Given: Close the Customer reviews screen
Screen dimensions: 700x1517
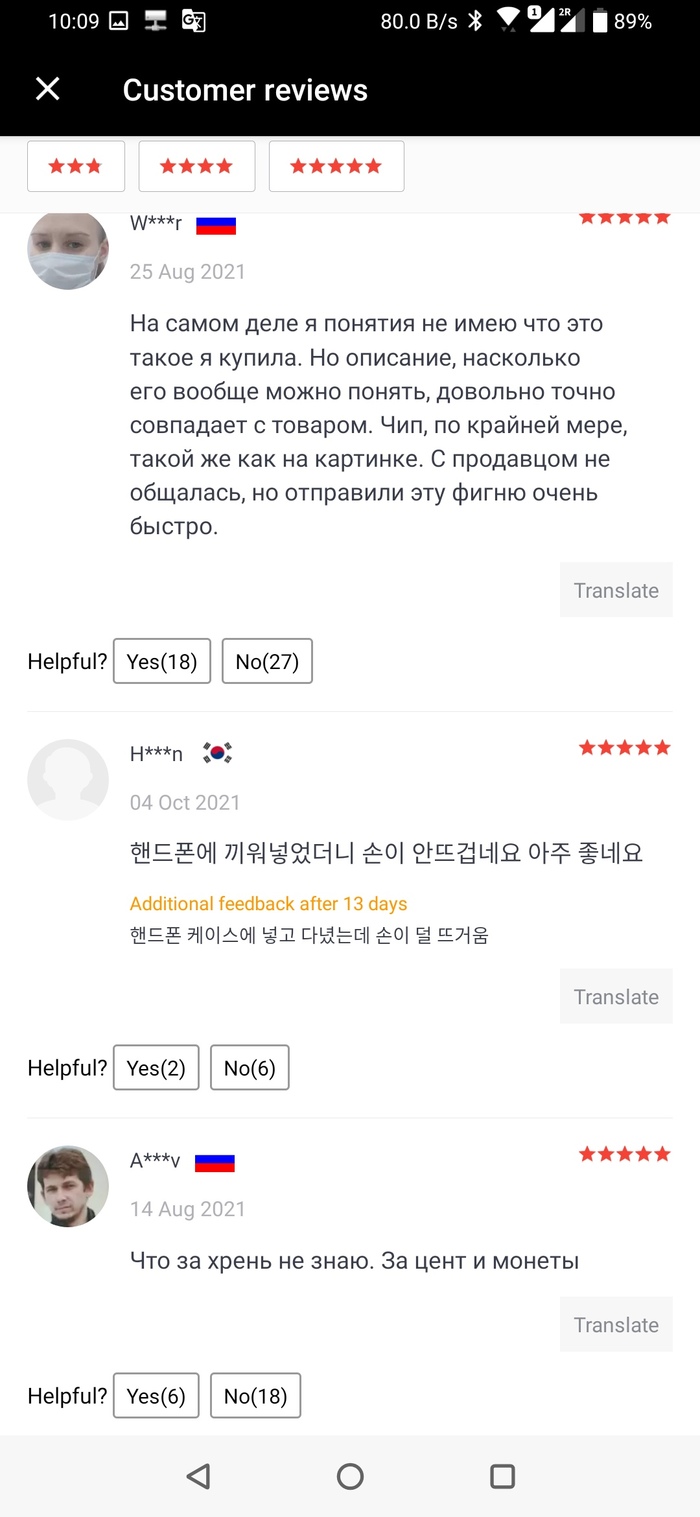Looking at the screenshot, I should point(47,90).
